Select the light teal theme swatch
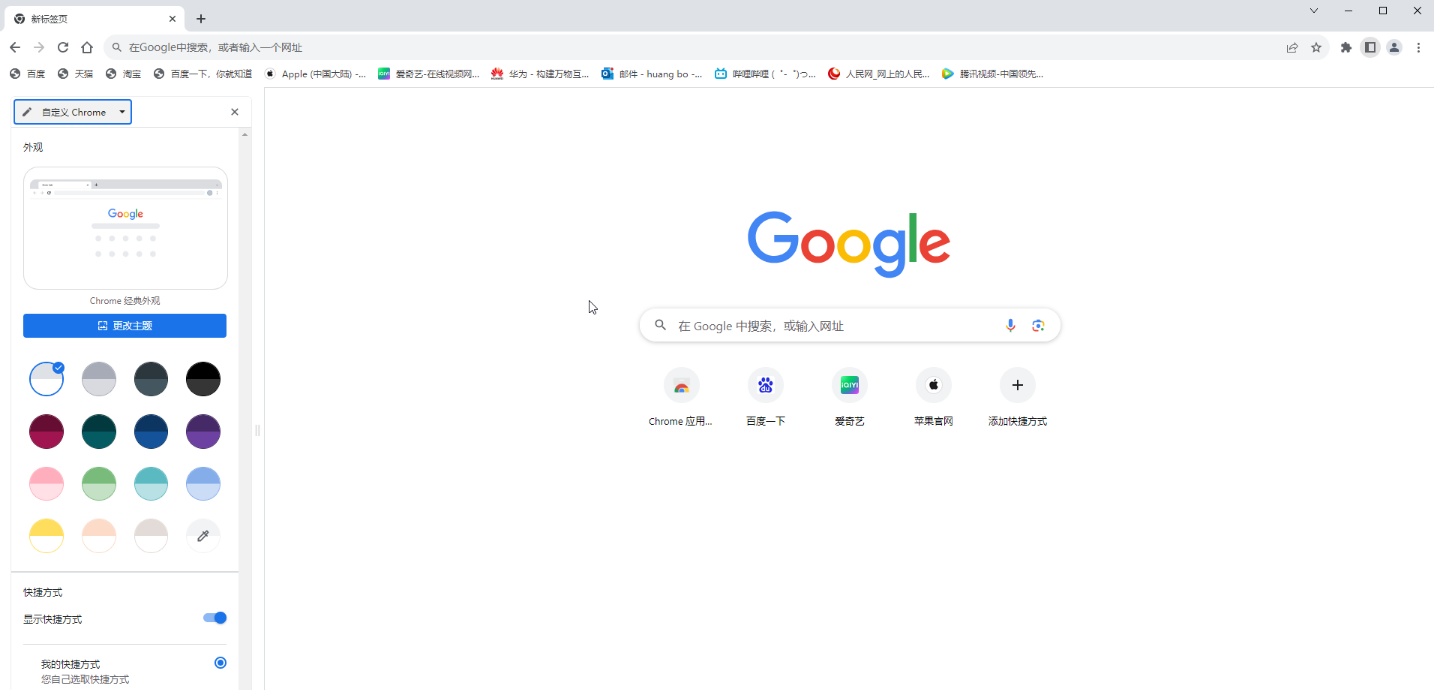 pyautogui.click(x=151, y=484)
